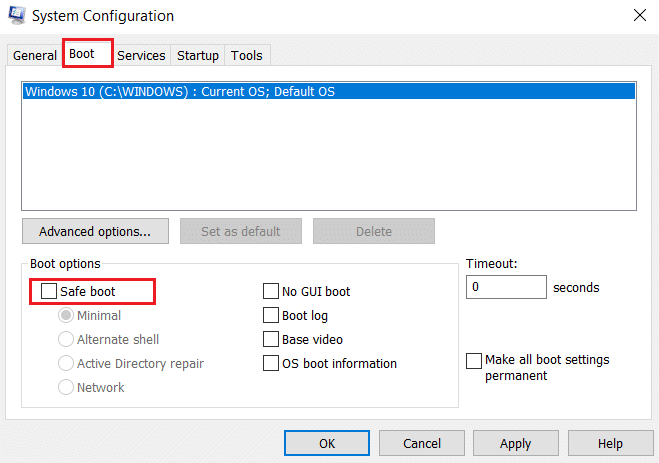659x463 pixels.
Task: Check Make all boot settings permanent
Action: (474, 361)
